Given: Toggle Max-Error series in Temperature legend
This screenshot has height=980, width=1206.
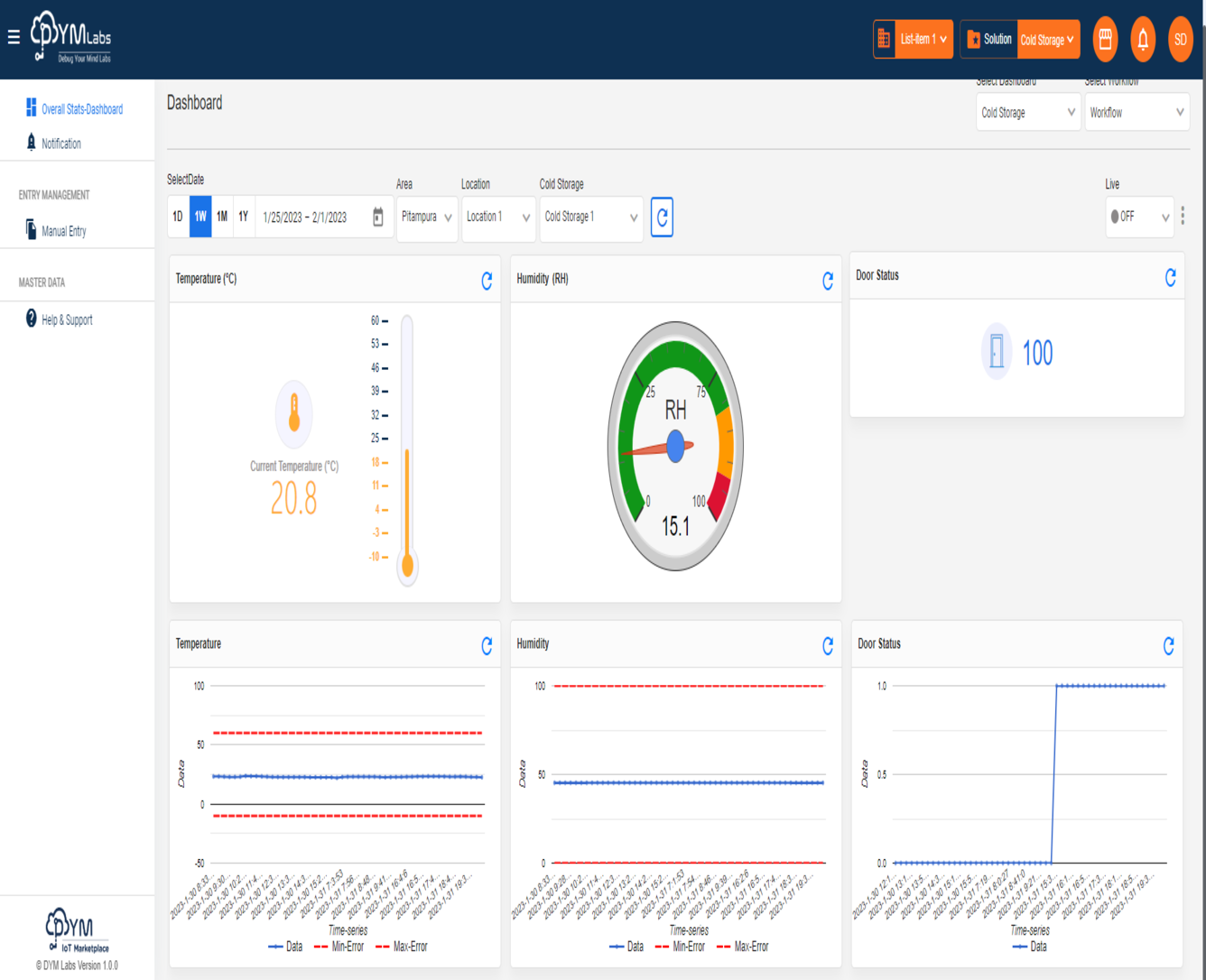Looking at the screenshot, I should [401, 947].
